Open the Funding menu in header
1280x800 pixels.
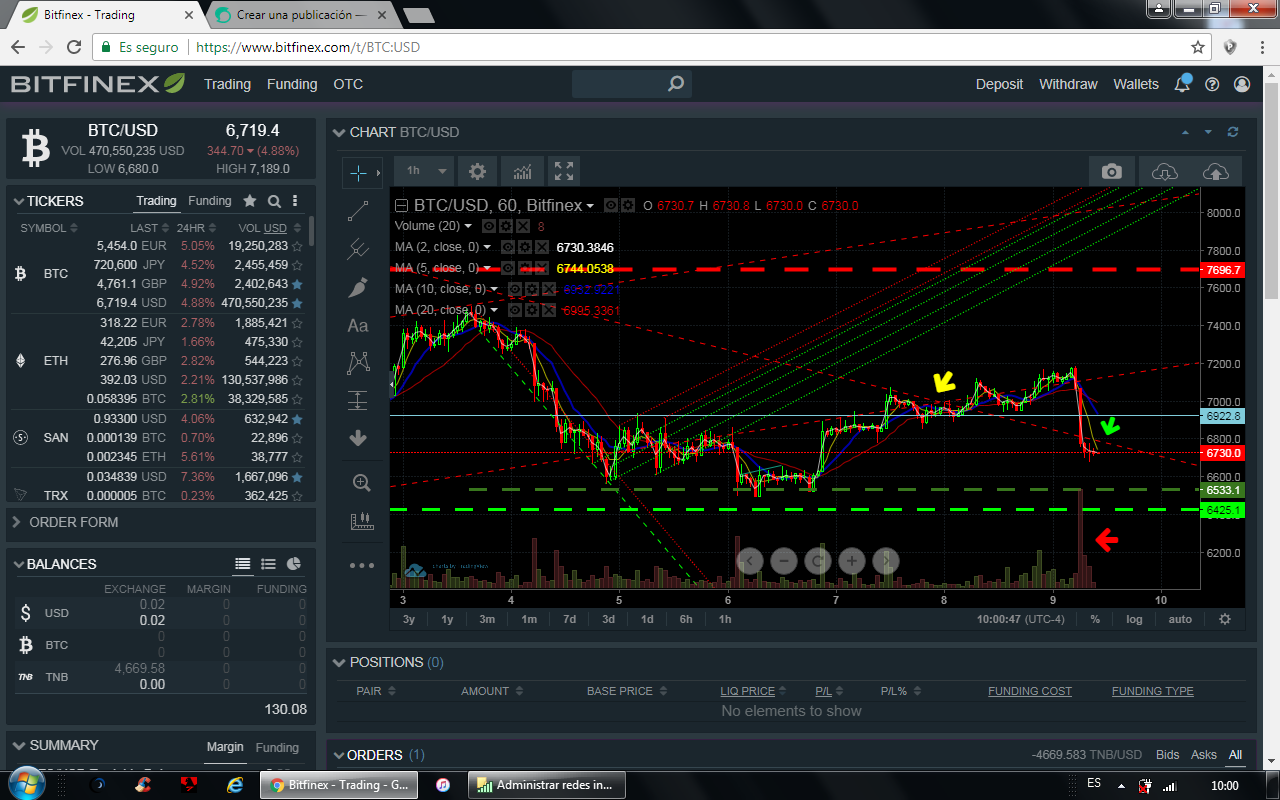pos(292,84)
